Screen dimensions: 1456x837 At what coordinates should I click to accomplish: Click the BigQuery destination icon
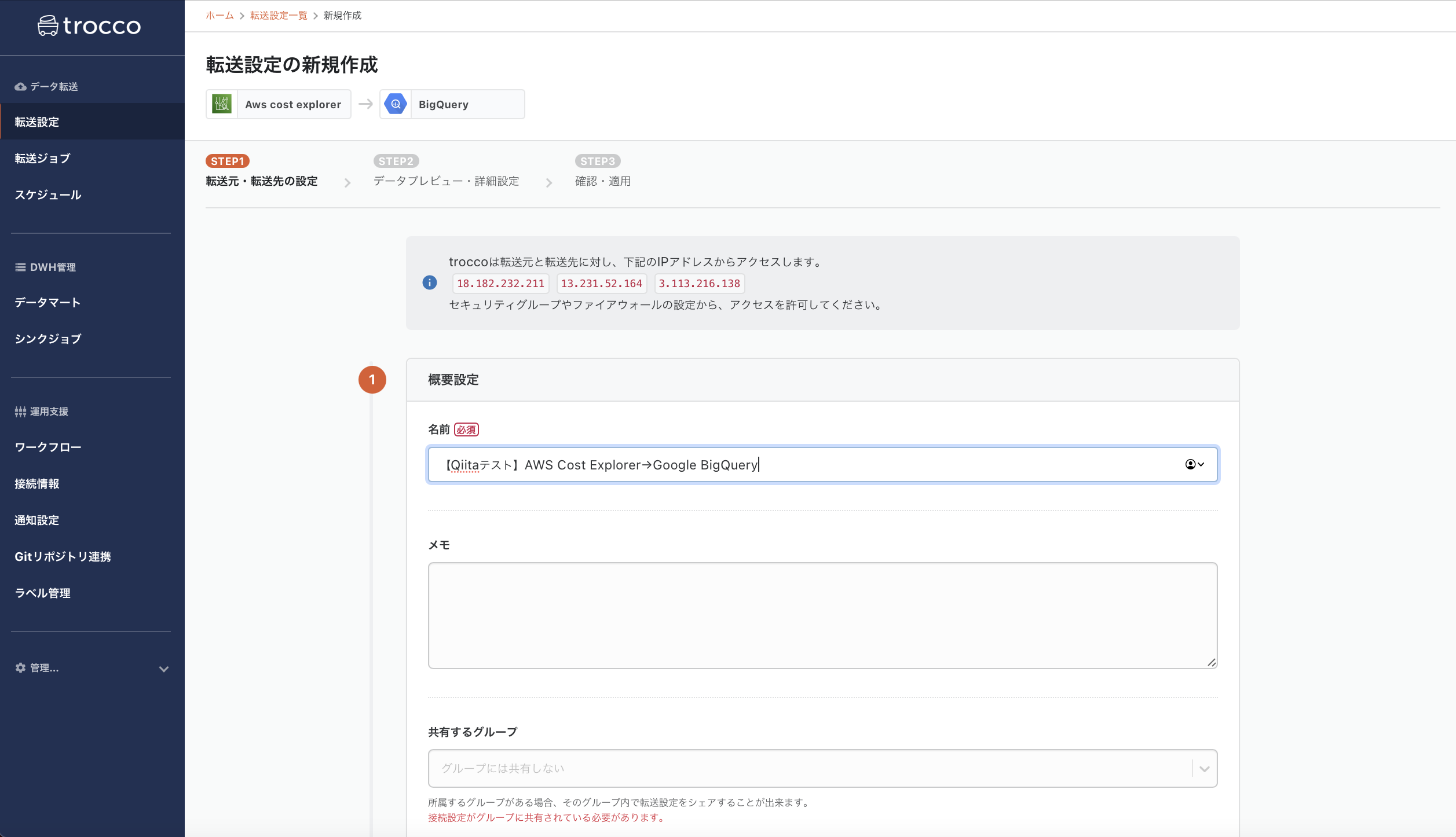tap(396, 104)
